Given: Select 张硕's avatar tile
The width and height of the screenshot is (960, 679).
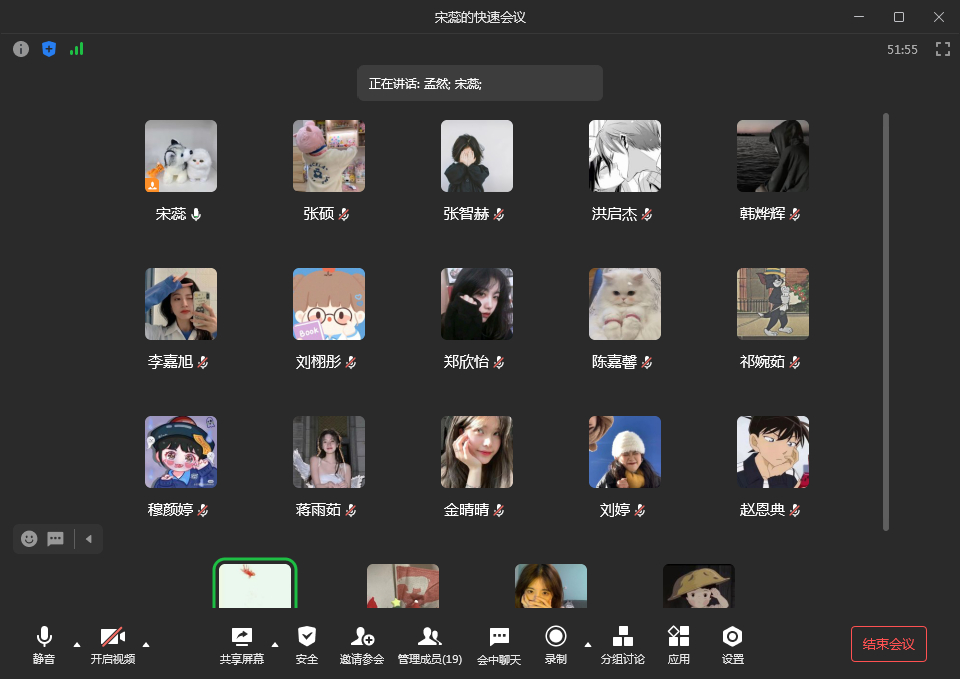Looking at the screenshot, I should tap(329, 156).
